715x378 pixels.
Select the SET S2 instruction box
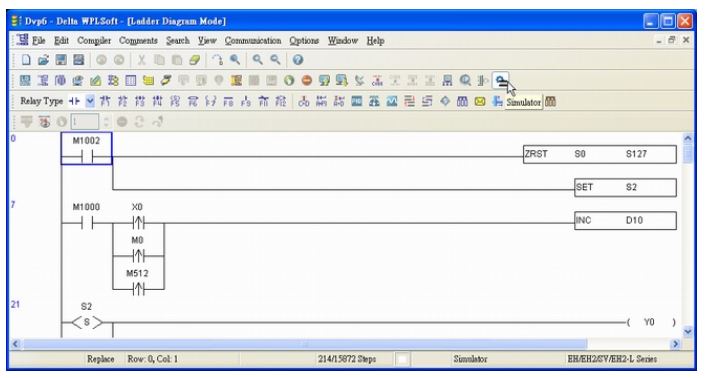625,187
